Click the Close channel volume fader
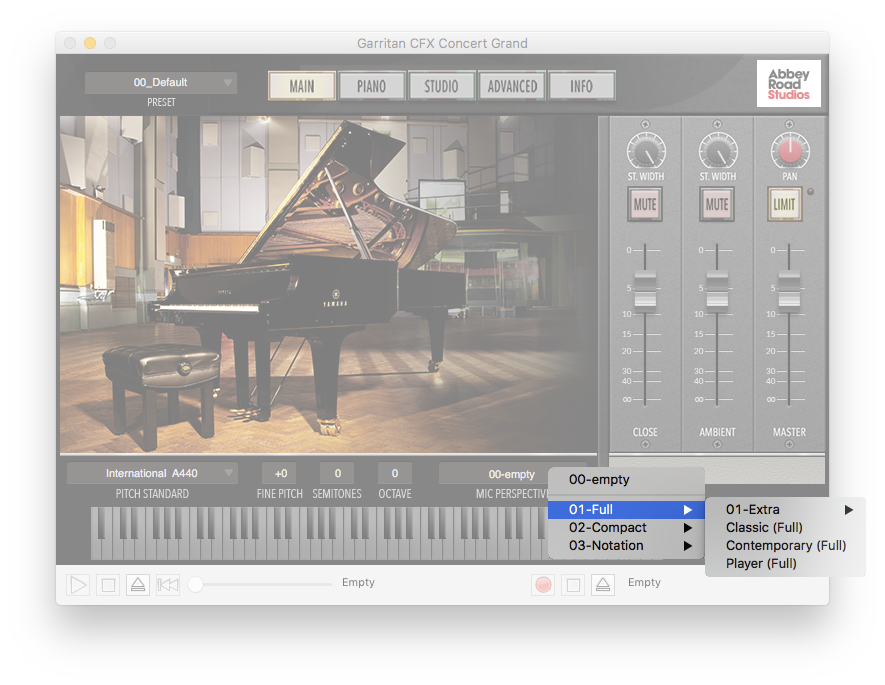The image size is (885, 685). click(x=645, y=291)
